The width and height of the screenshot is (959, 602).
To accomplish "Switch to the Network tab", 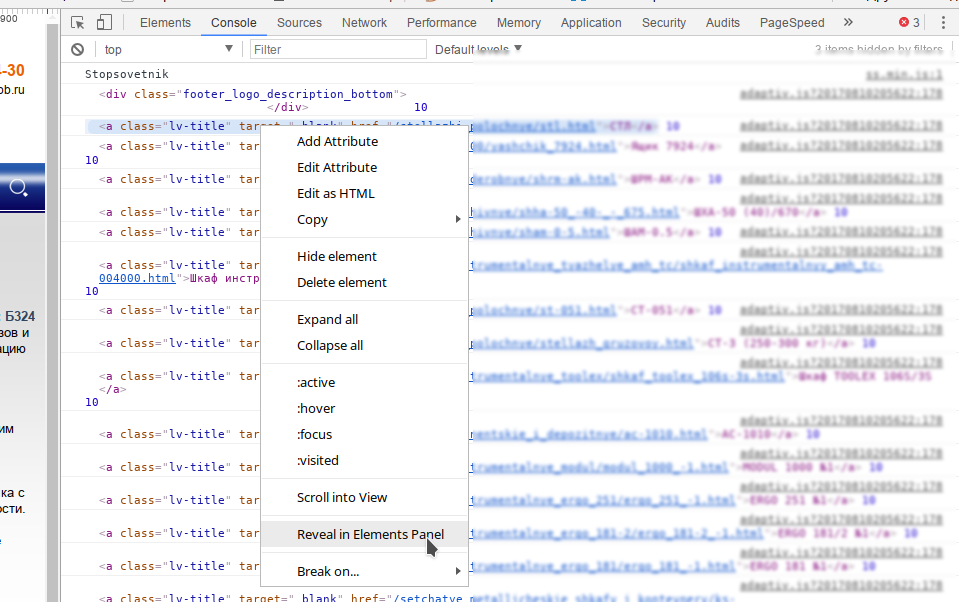I will 364,21.
